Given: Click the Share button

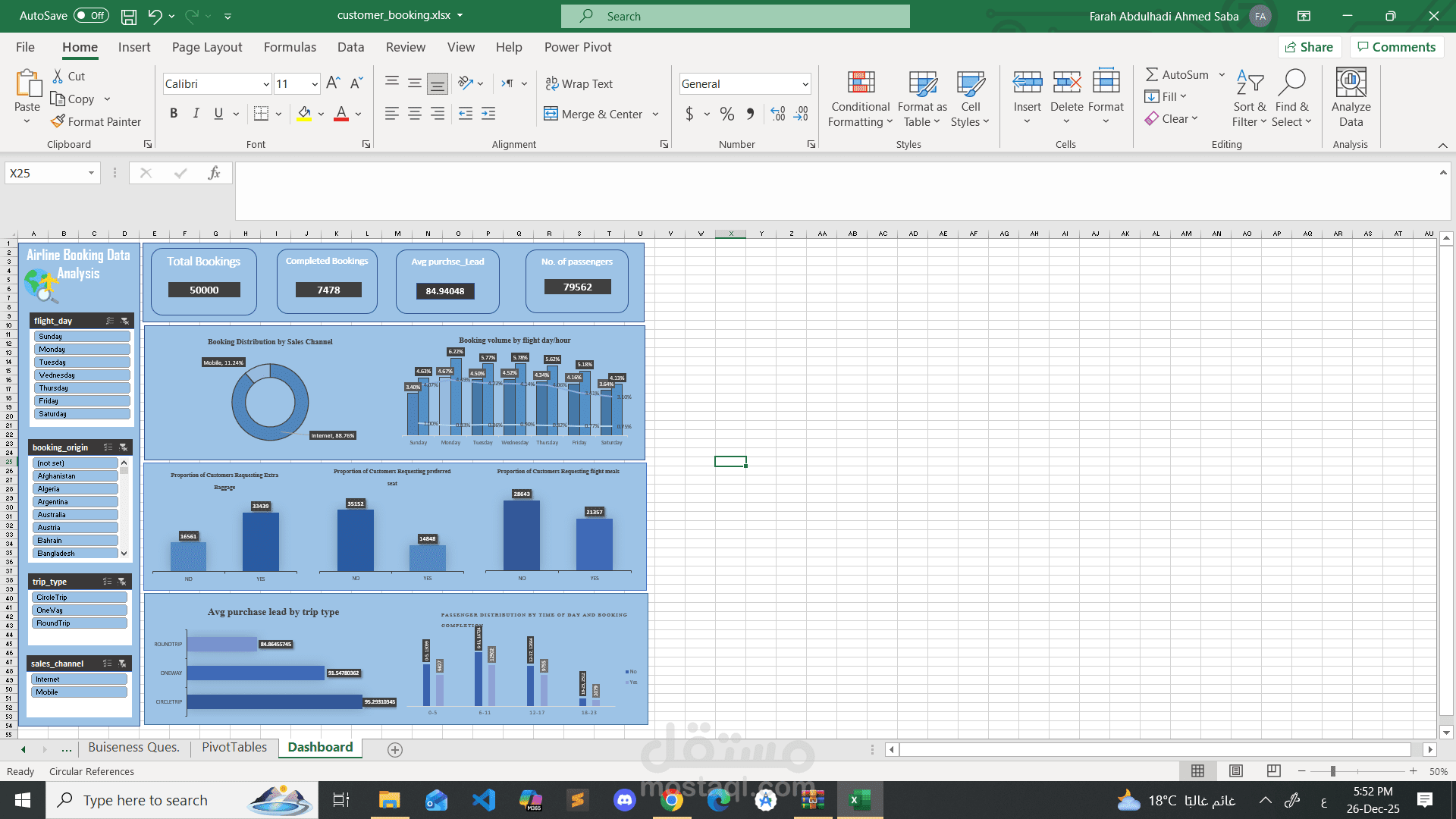Looking at the screenshot, I should pos(1310,47).
